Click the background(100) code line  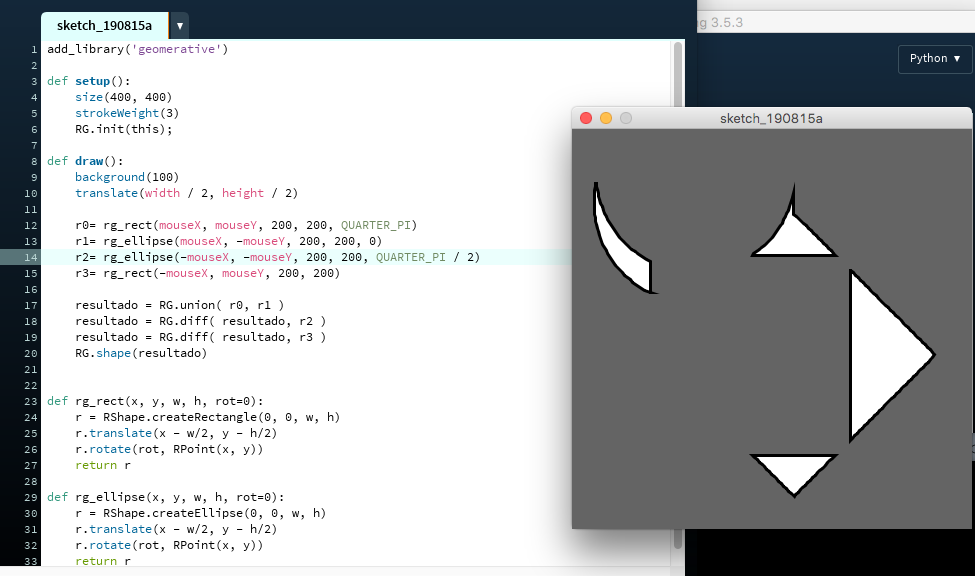click(127, 177)
